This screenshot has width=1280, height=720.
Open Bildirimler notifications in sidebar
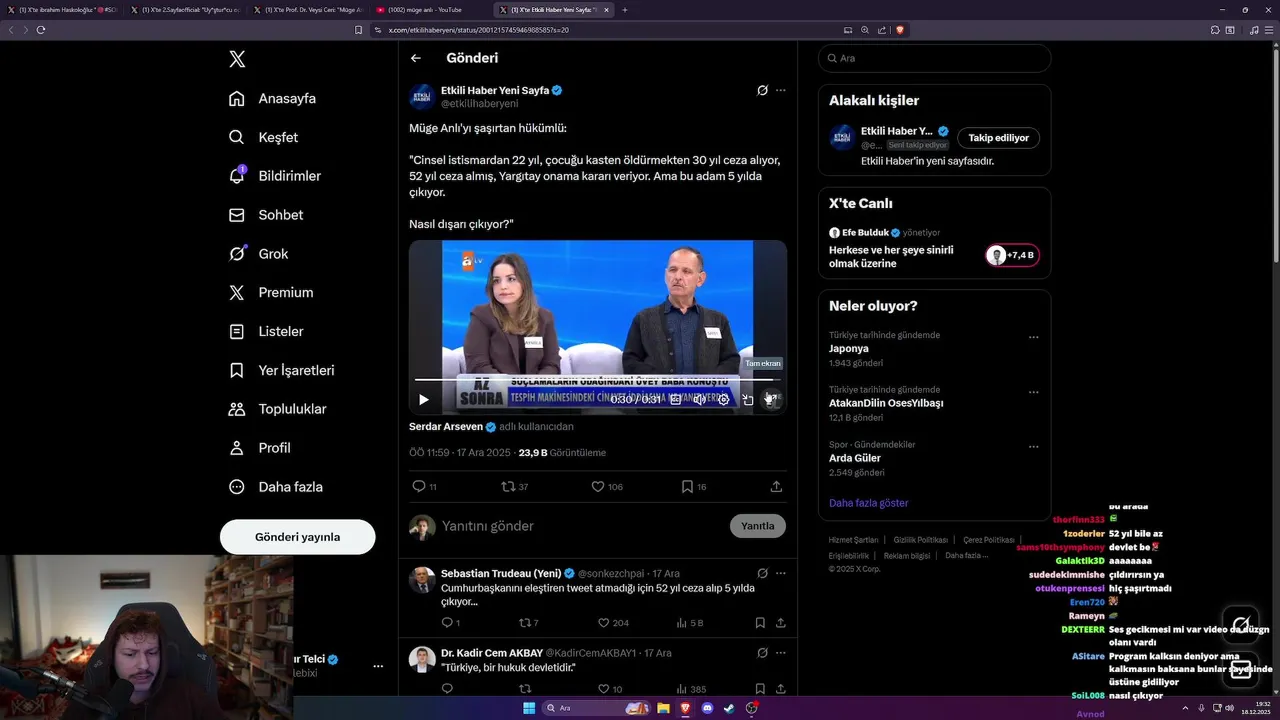pos(275,176)
